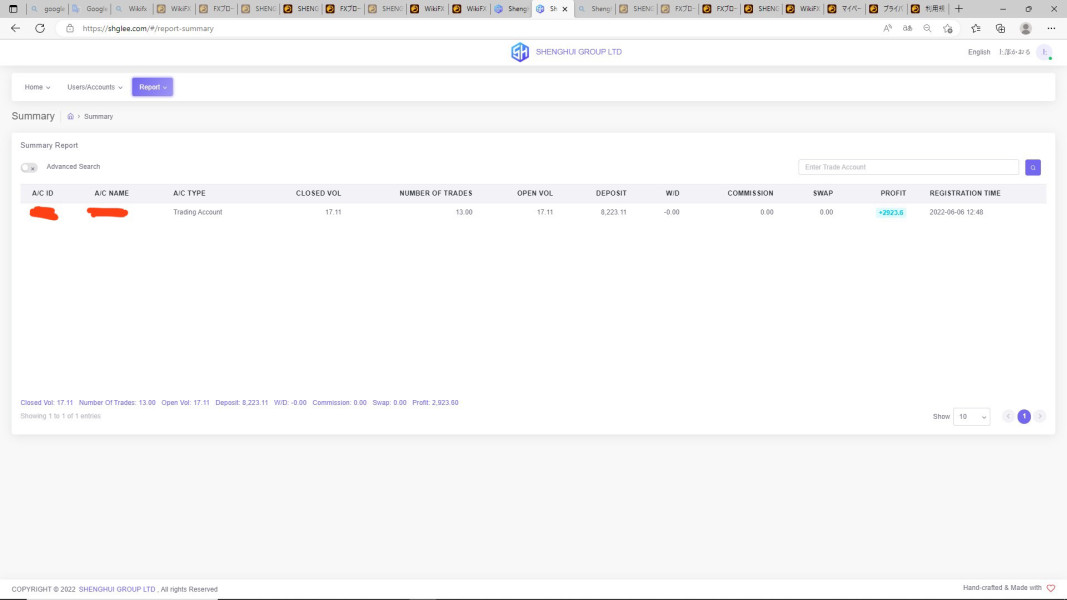The image size is (1067, 600).
Task: Click the Enter Trade Account input field
Action: (x=908, y=167)
